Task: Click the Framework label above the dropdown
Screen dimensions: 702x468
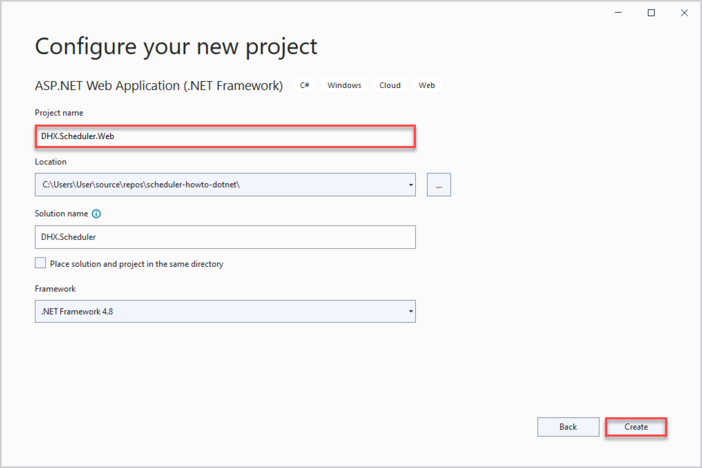Action: tap(55, 289)
